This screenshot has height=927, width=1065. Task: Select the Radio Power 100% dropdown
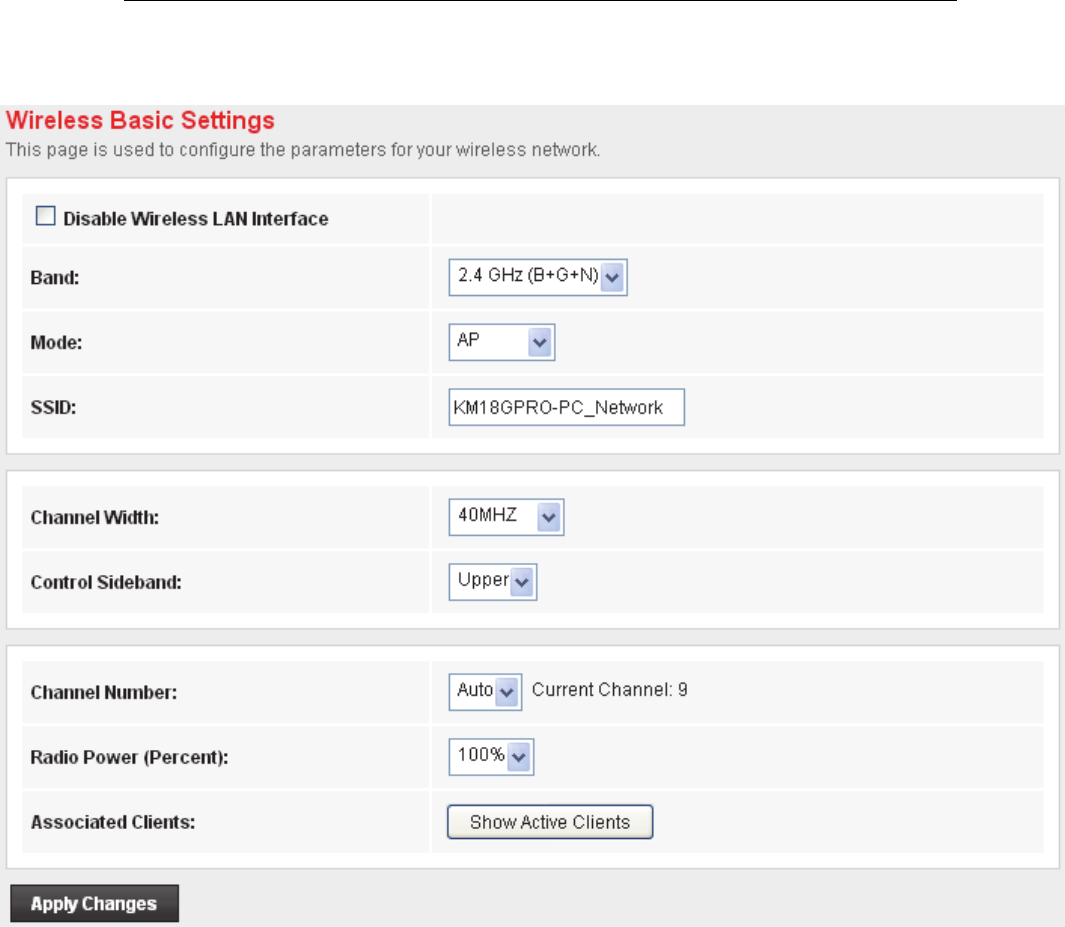tap(491, 757)
